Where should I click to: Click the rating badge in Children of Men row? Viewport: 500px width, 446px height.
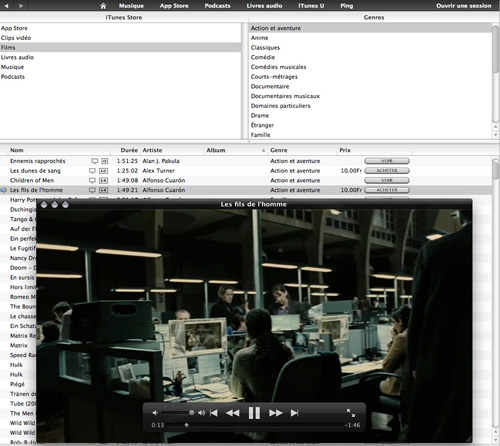pos(104,180)
